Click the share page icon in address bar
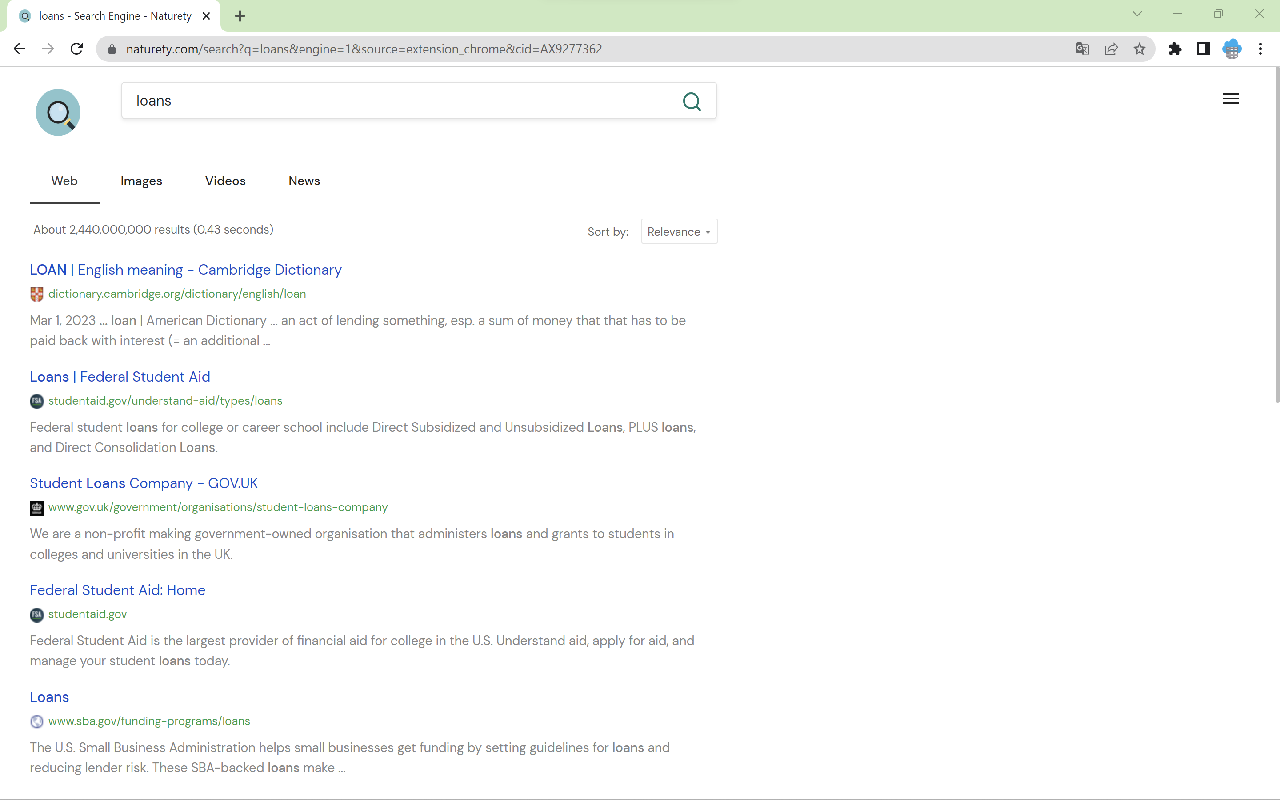This screenshot has height=800, width=1280. click(x=1111, y=48)
